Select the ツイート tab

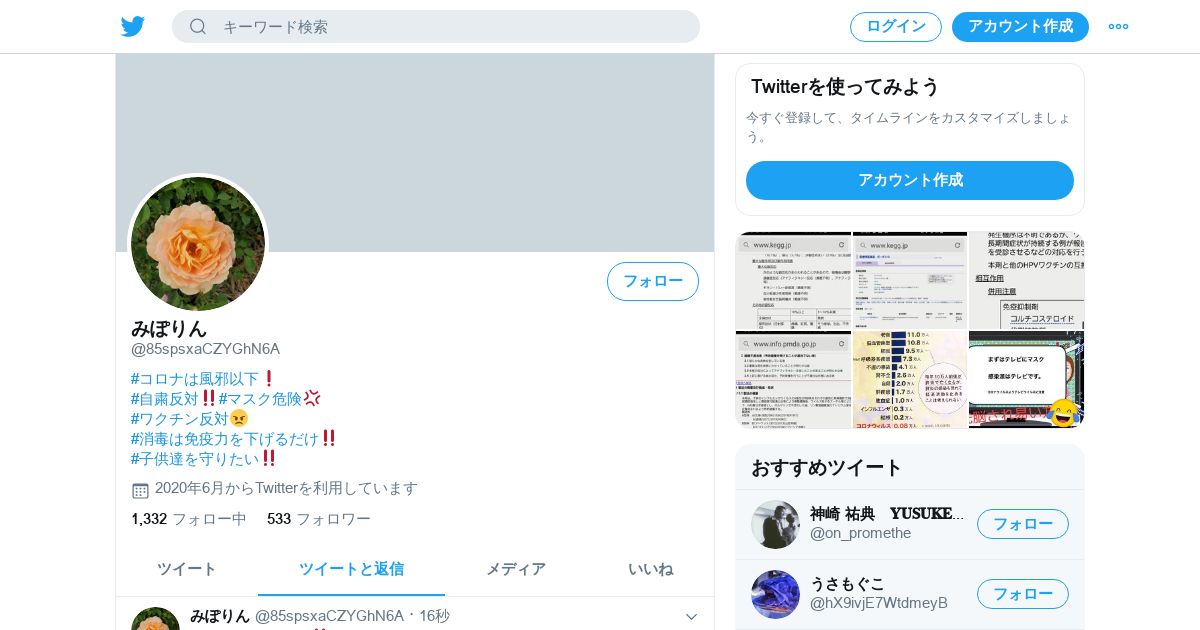(x=187, y=569)
